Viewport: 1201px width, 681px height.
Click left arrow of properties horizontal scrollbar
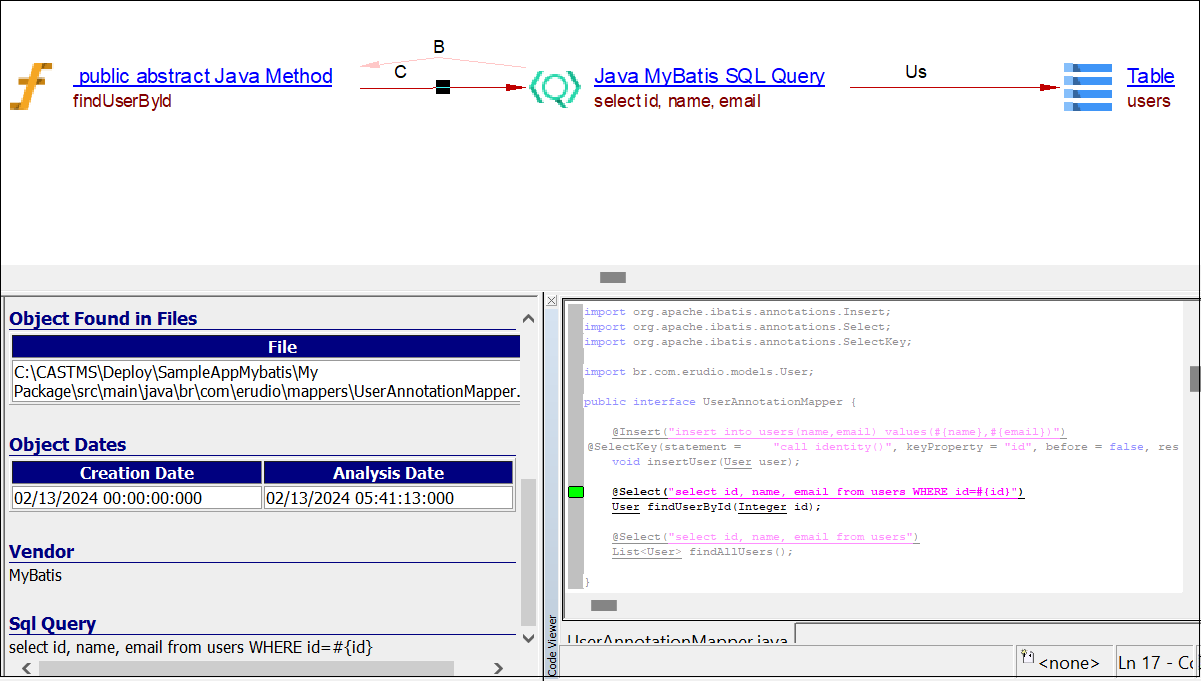pos(26,668)
